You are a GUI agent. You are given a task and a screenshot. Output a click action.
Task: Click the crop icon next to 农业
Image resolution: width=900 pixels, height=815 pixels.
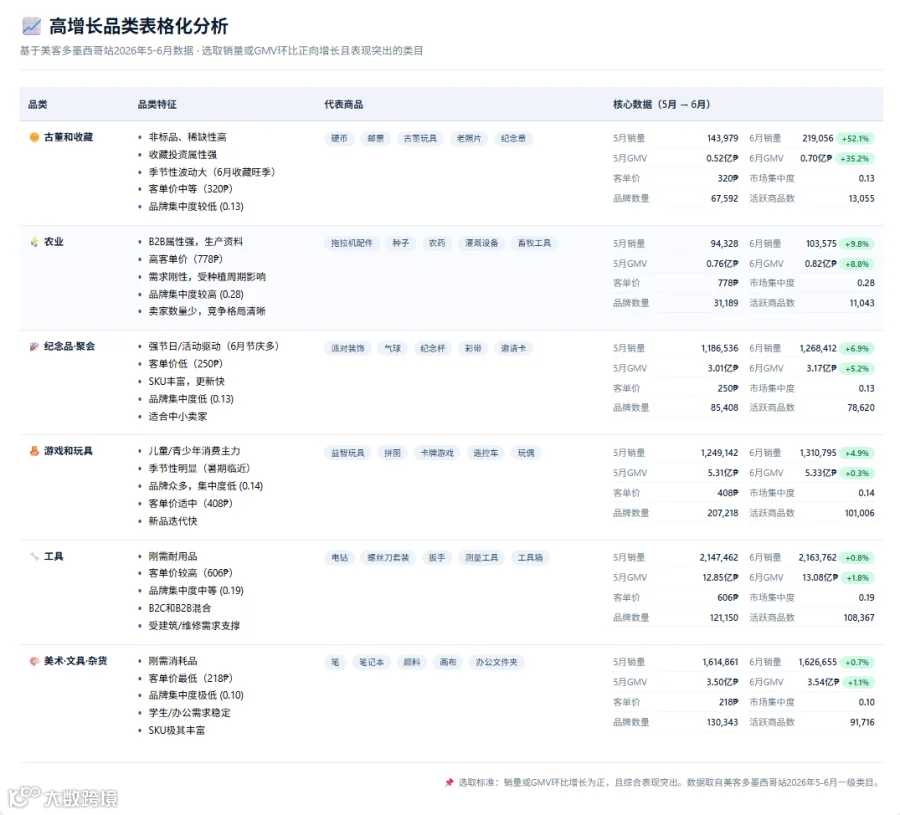[34, 242]
